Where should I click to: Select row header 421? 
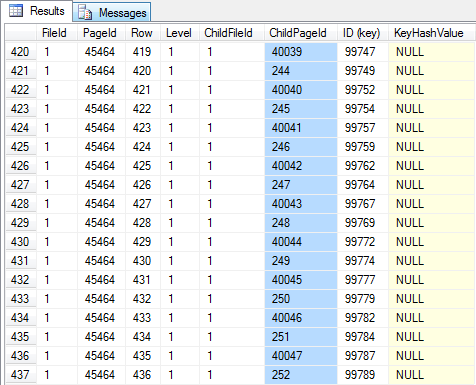(x=21, y=71)
